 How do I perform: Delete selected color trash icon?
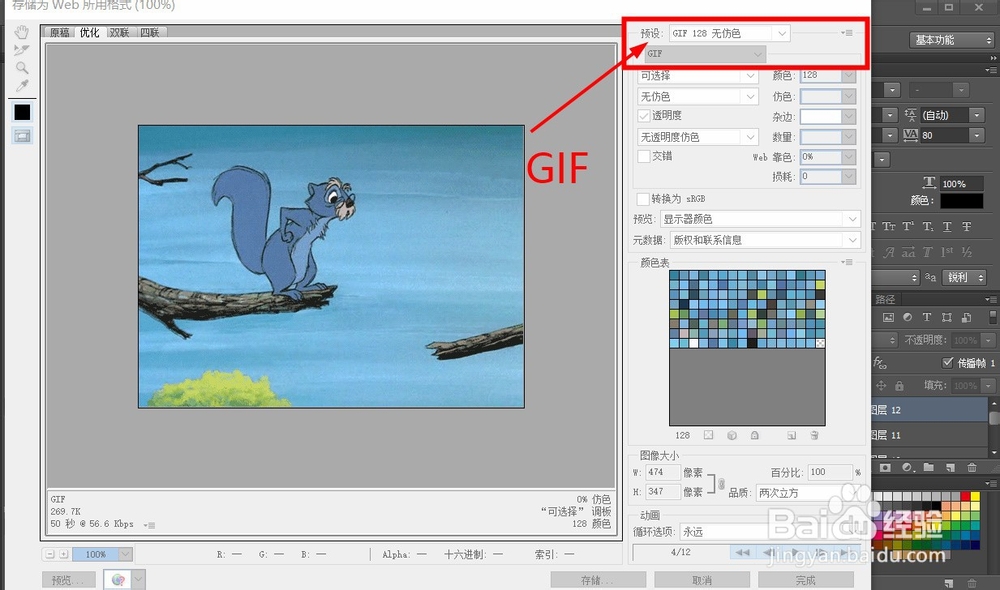pos(814,435)
